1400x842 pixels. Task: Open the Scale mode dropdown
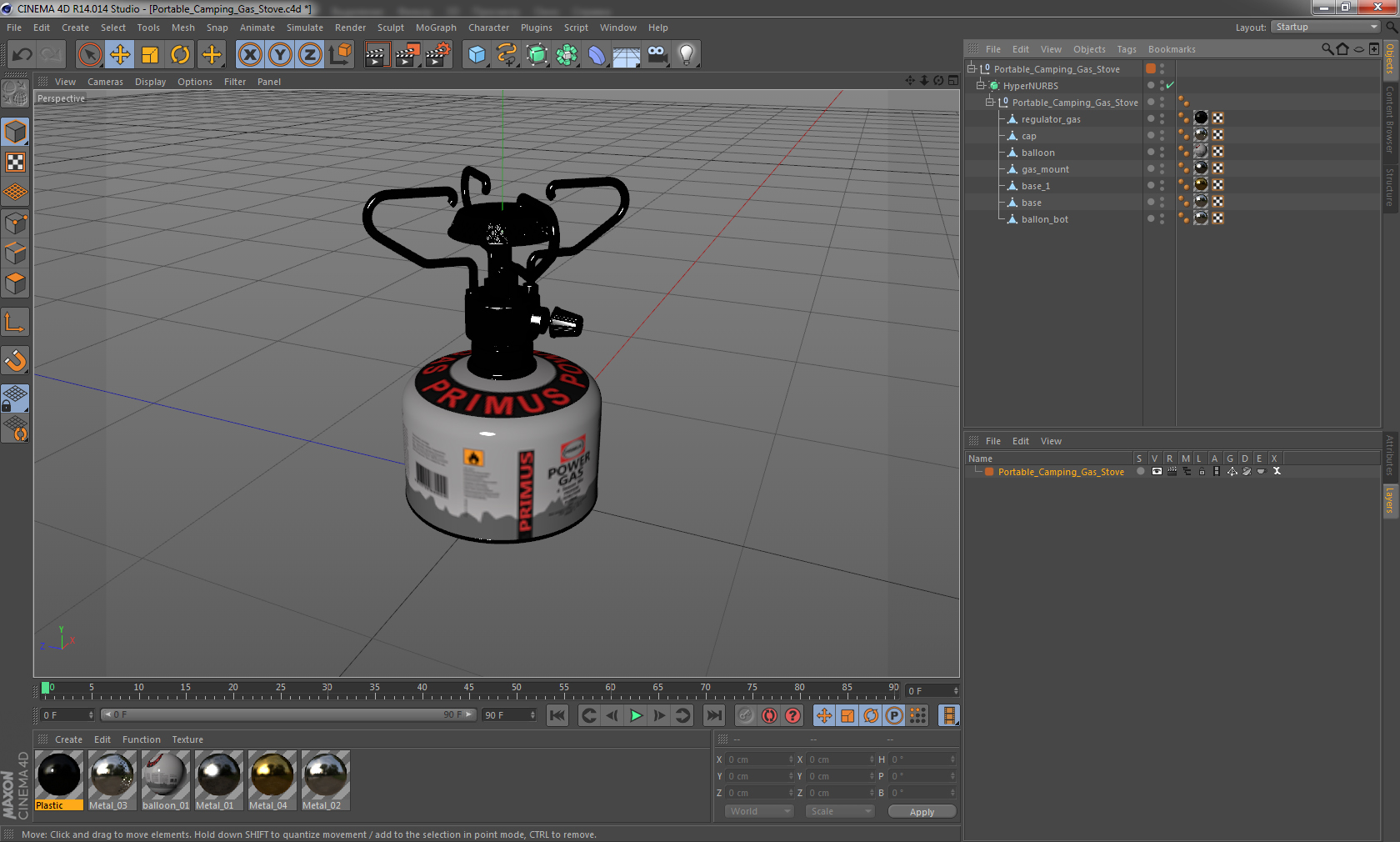[x=839, y=811]
